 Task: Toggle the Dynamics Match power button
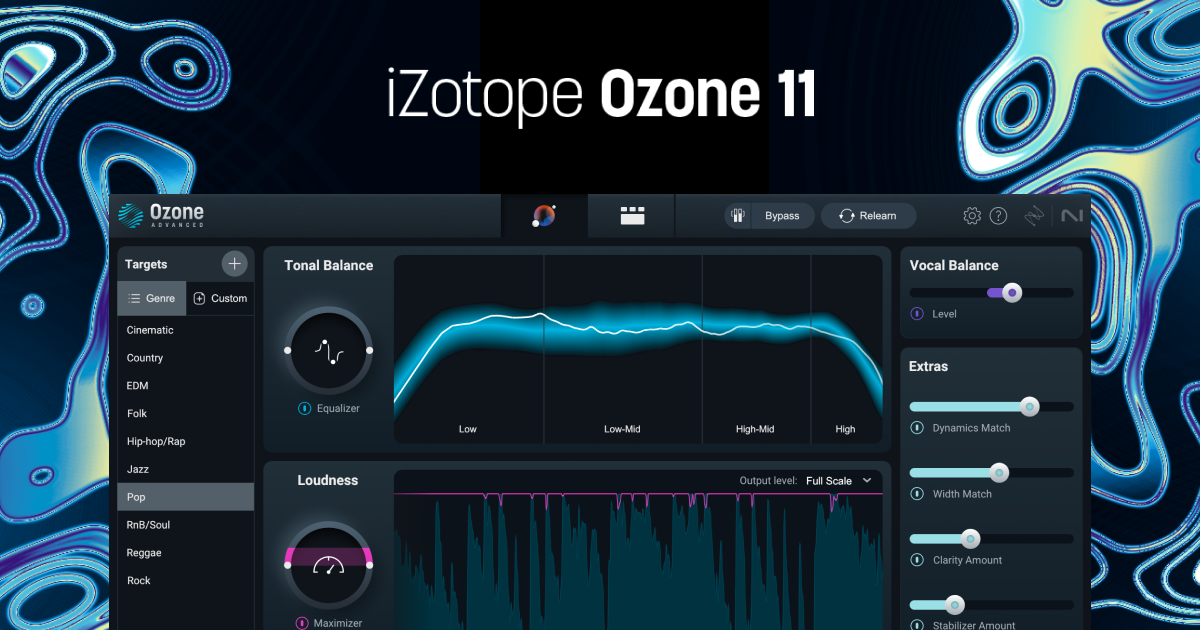[917, 428]
